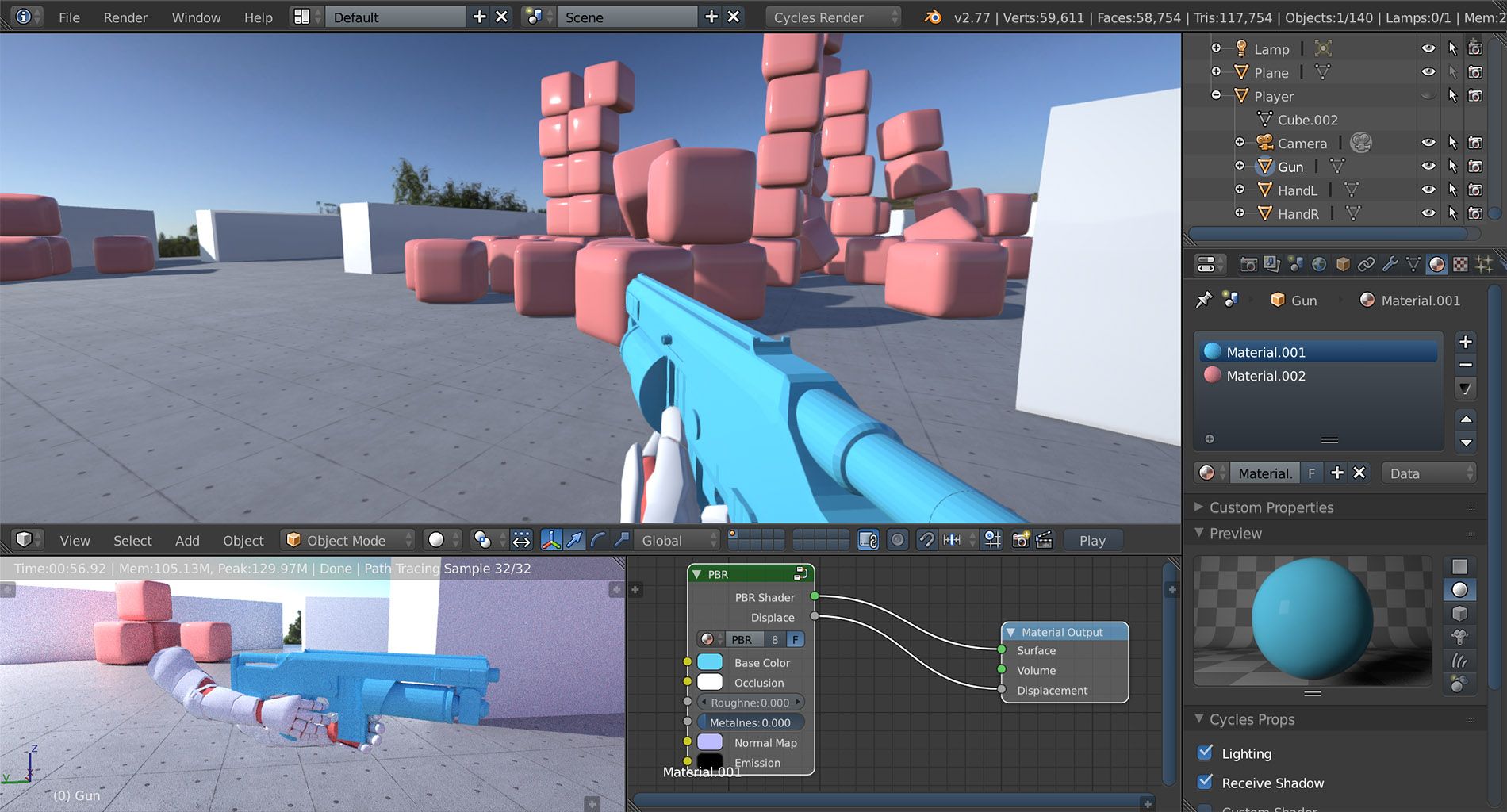Open the Texture checker tab

pyautogui.click(x=1460, y=264)
